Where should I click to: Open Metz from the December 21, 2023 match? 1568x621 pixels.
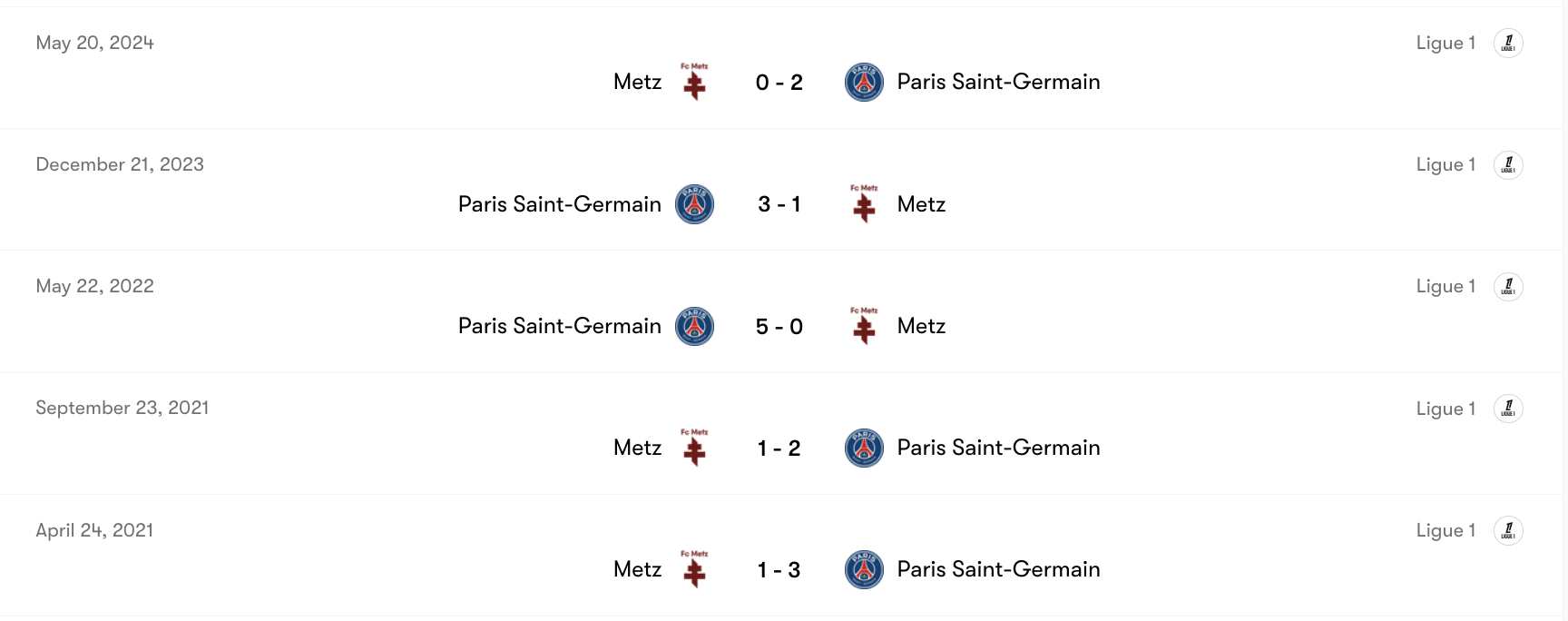pyautogui.click(x=921, y=204)
